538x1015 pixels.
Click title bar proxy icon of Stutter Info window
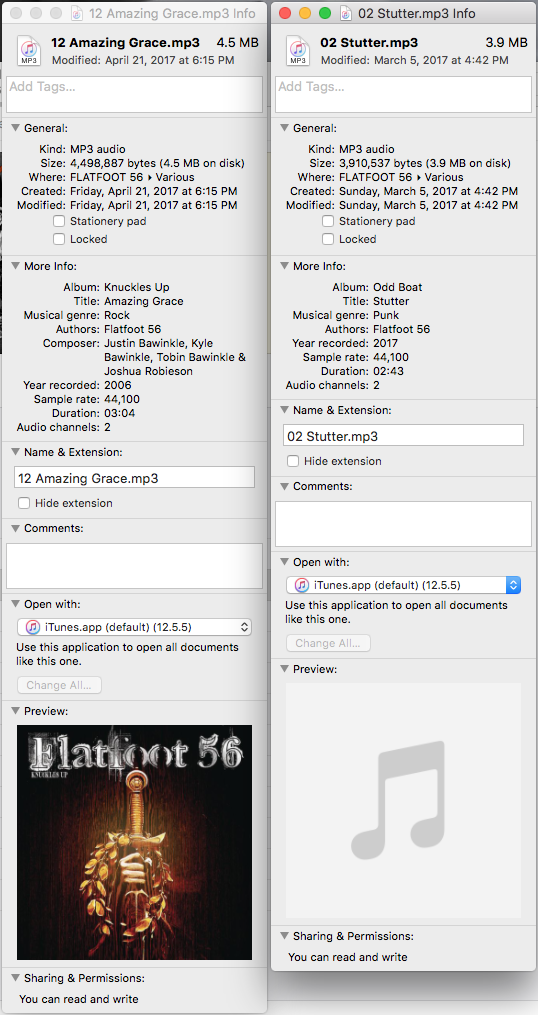(347, 13)
